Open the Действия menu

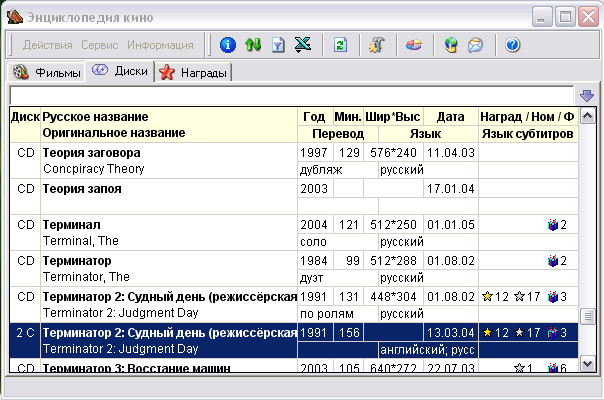[x=48, y=45]
